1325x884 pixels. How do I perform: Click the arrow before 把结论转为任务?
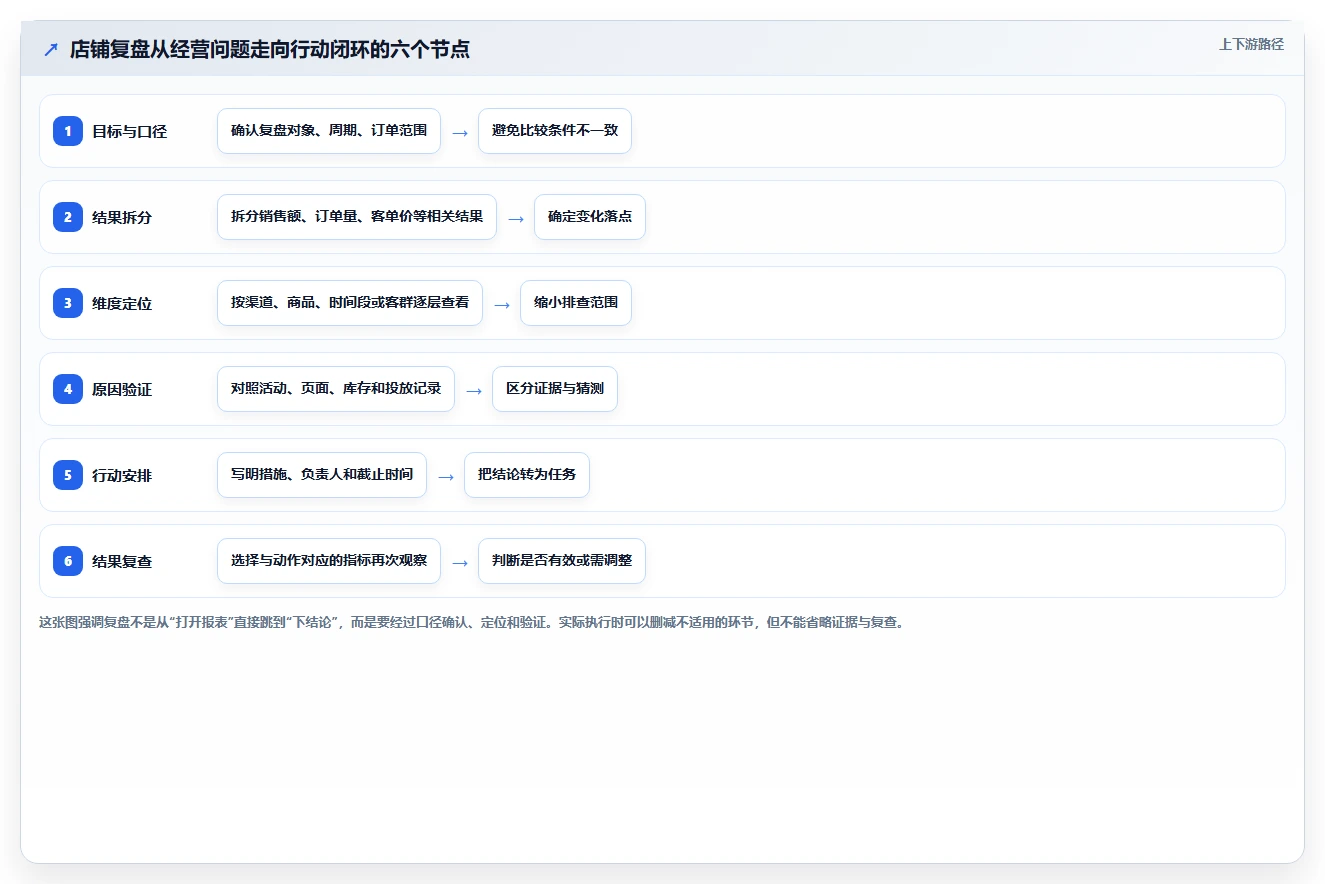click(446, 476)
